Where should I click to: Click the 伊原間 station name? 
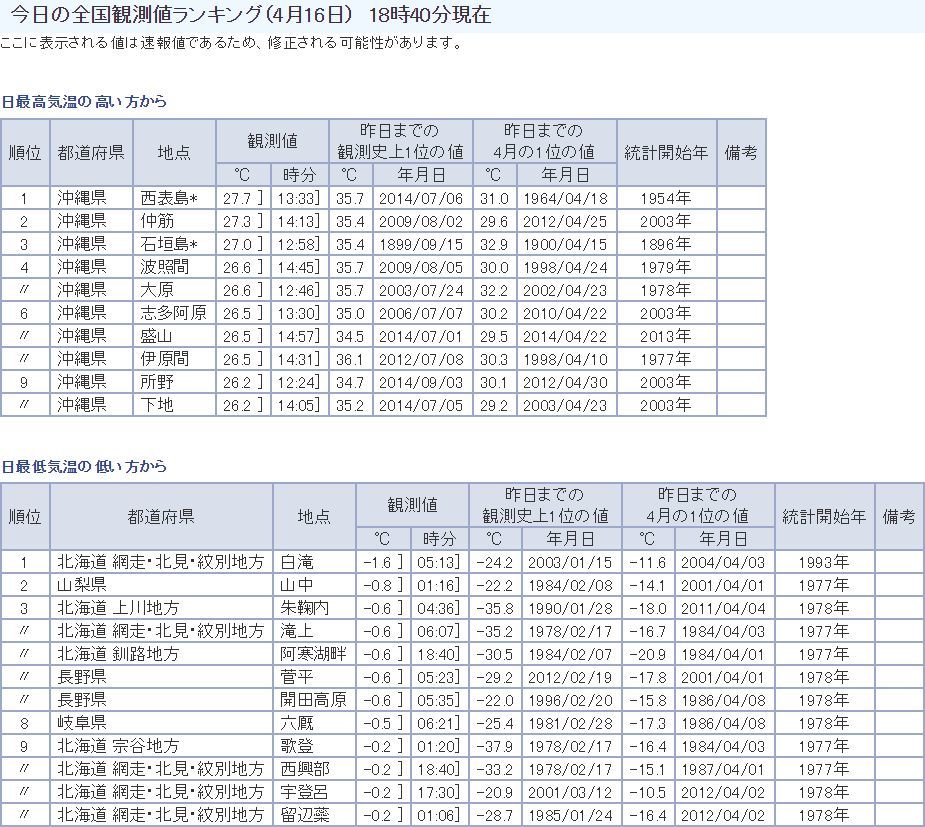(164, 359)
